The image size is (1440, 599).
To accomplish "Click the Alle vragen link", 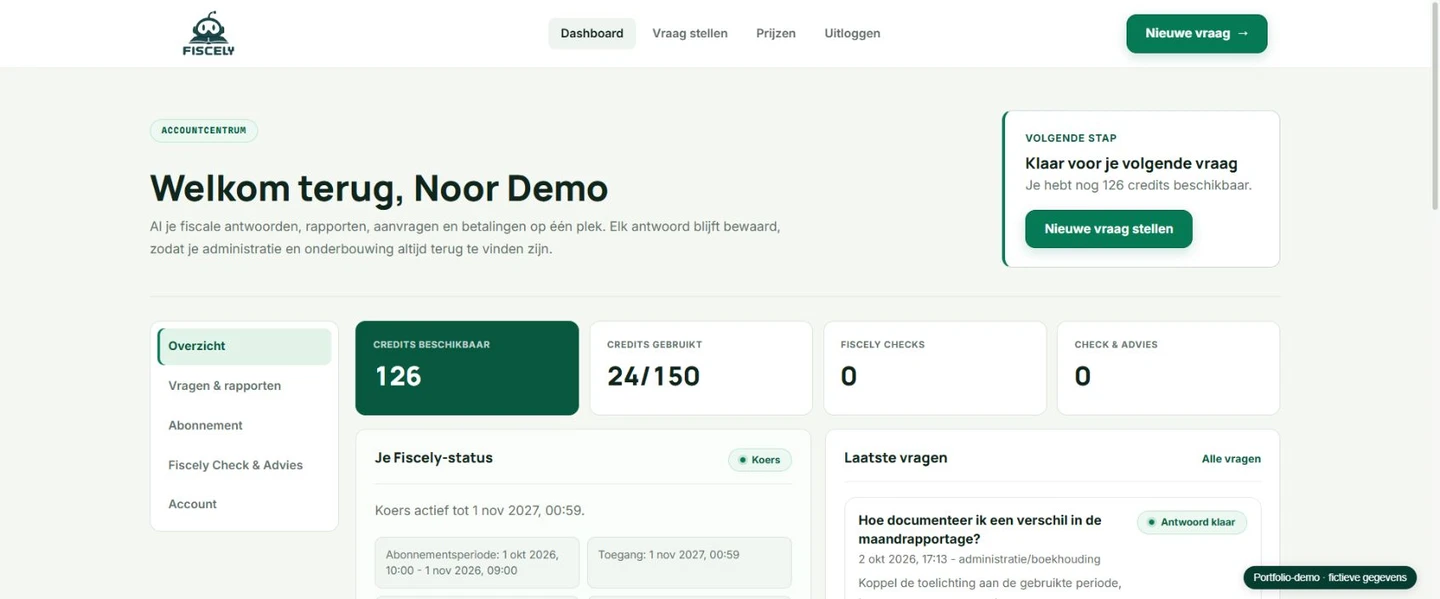I will click(1231, 459).
